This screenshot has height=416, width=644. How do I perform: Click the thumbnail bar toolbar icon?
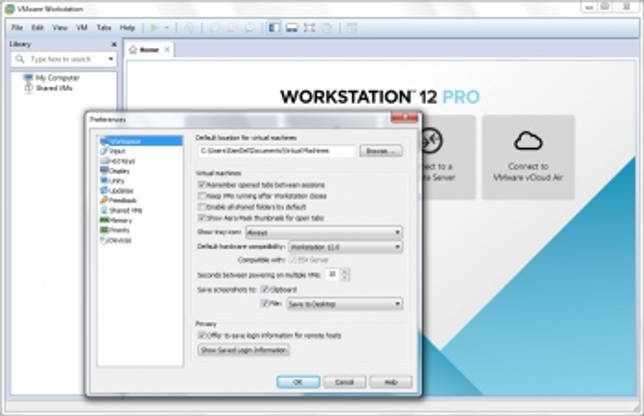tap(292, 28)
